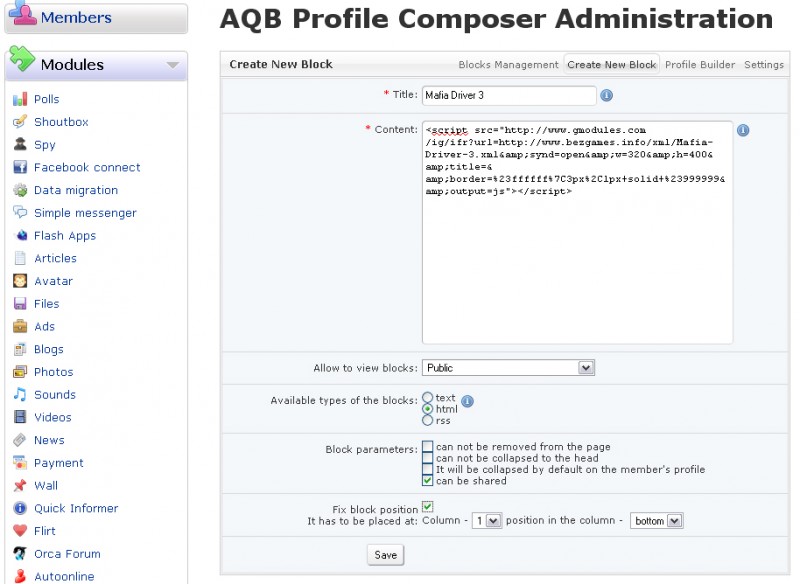Click the Shoutbox icon

point(20,121)
